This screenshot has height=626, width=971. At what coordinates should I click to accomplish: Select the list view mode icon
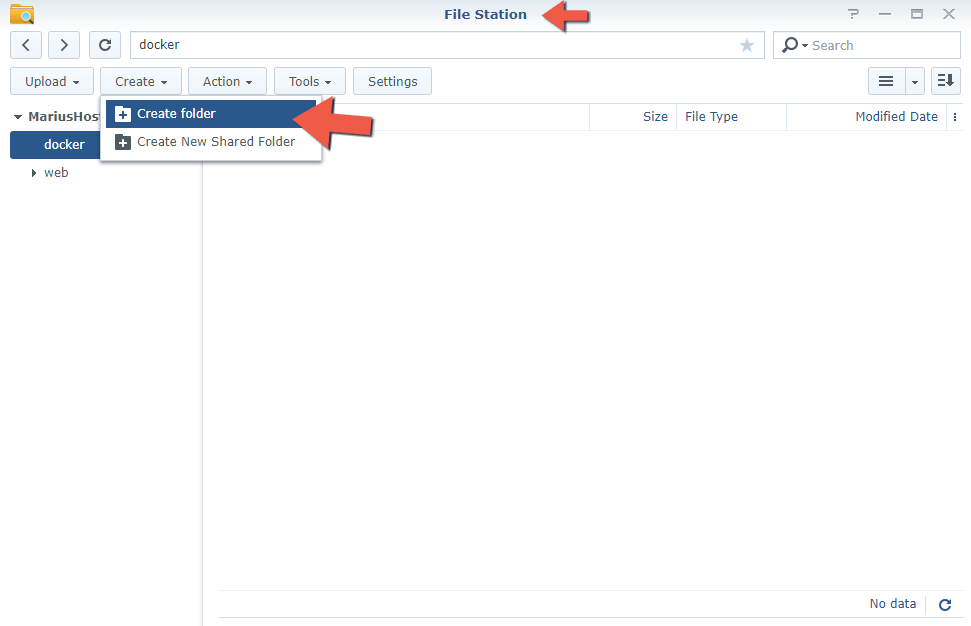pos(886,81)
